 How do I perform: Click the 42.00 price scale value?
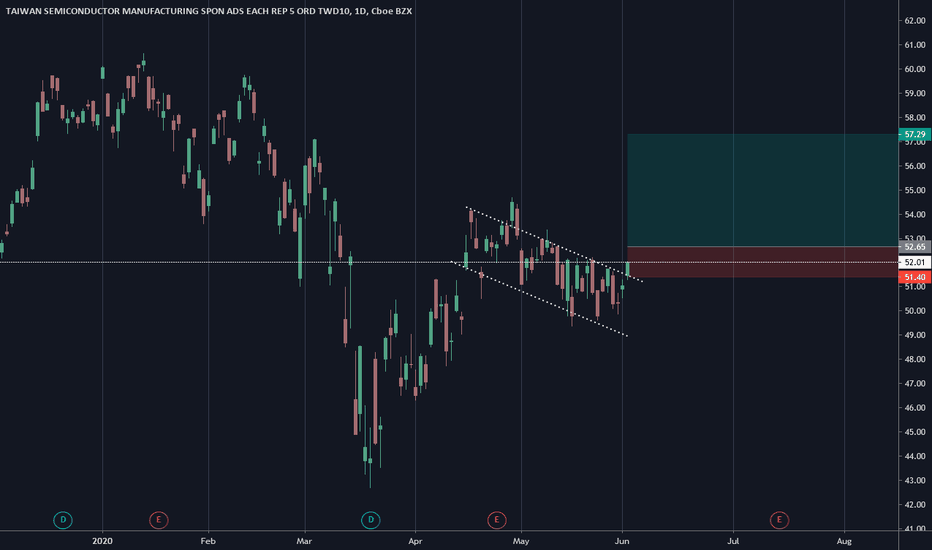click(x=915, y=505)
